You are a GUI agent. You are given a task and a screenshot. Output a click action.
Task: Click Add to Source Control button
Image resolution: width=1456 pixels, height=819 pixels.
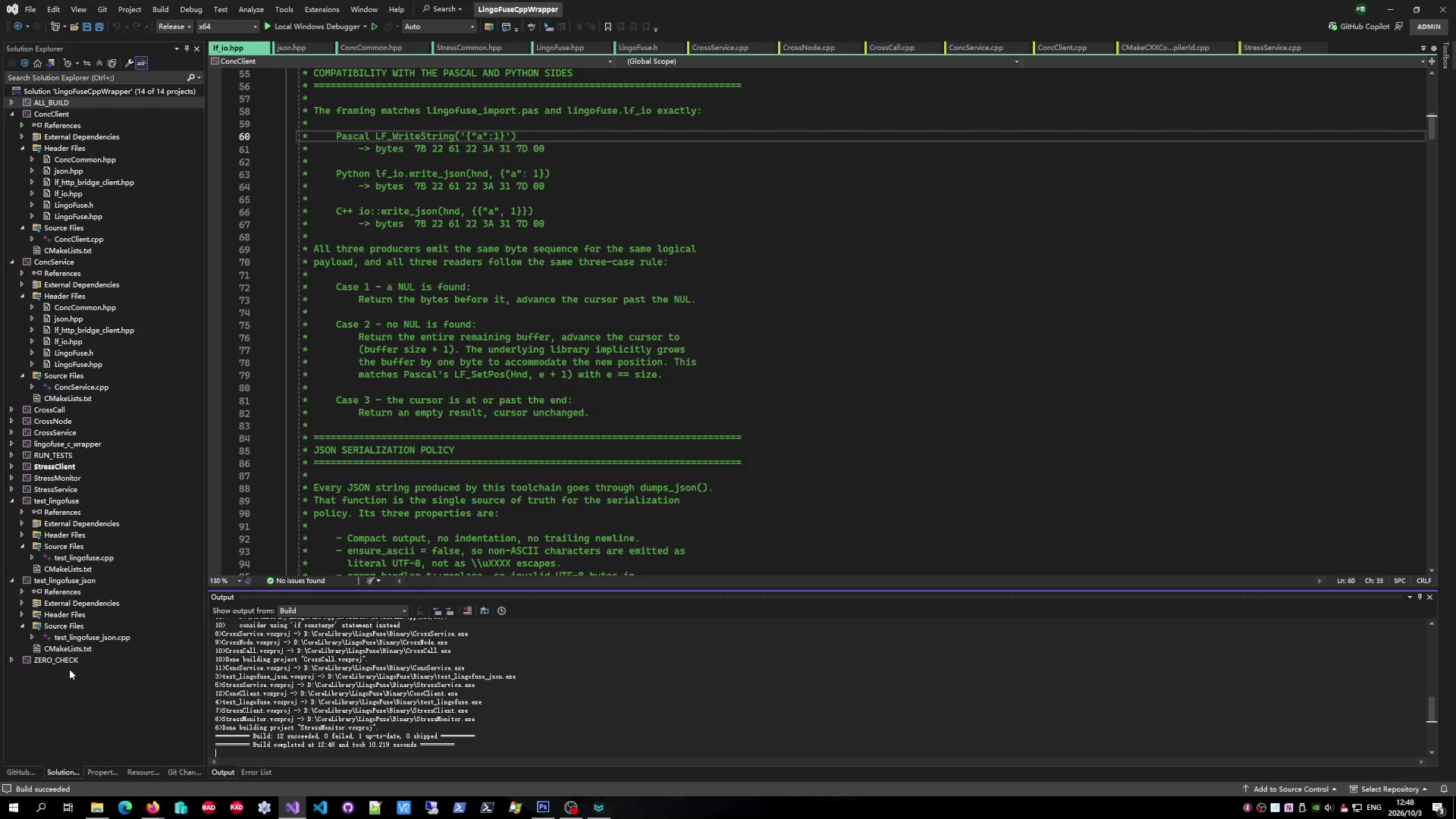click(1289, 789)
